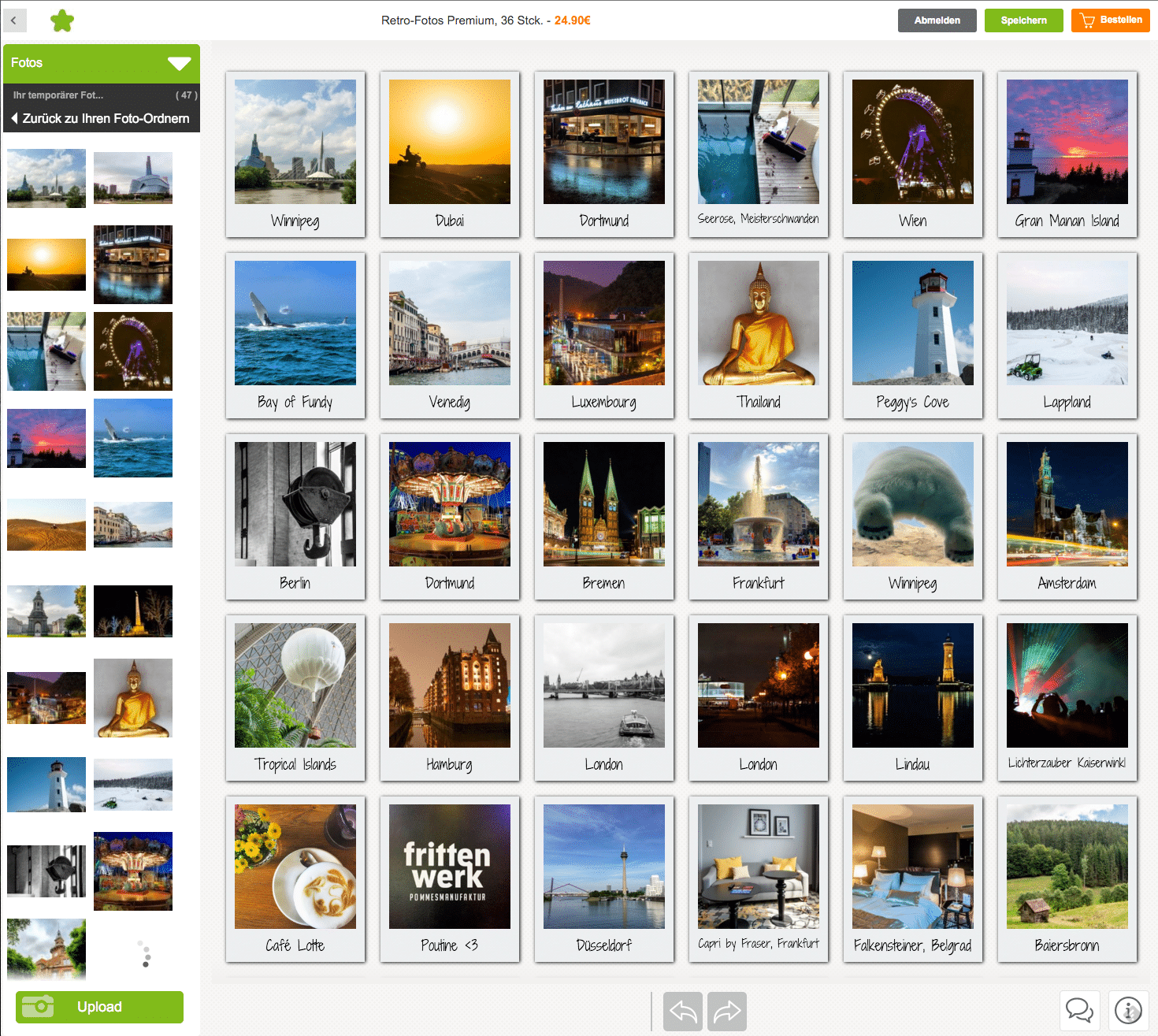Select the Lindau harbor photo card
Screen dimensions: 1158x1036
click(913, 698)
